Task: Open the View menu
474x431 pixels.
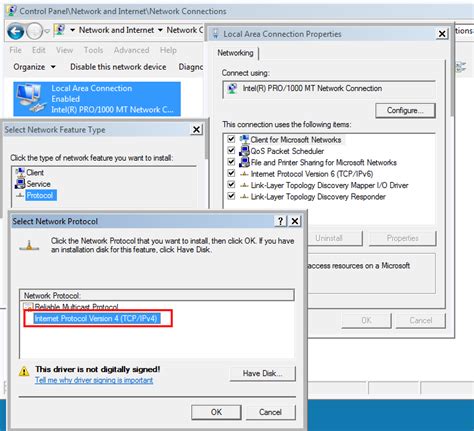Action: tap(64, 50)
